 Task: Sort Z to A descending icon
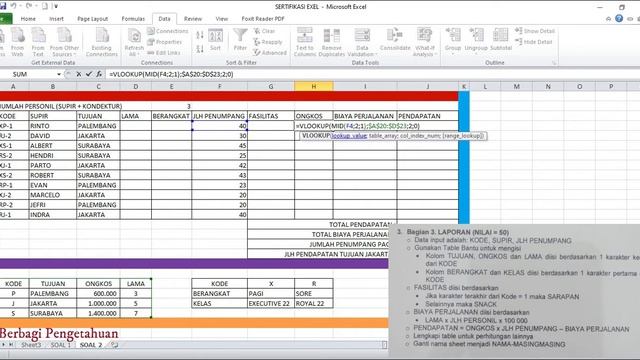[200, 49]
